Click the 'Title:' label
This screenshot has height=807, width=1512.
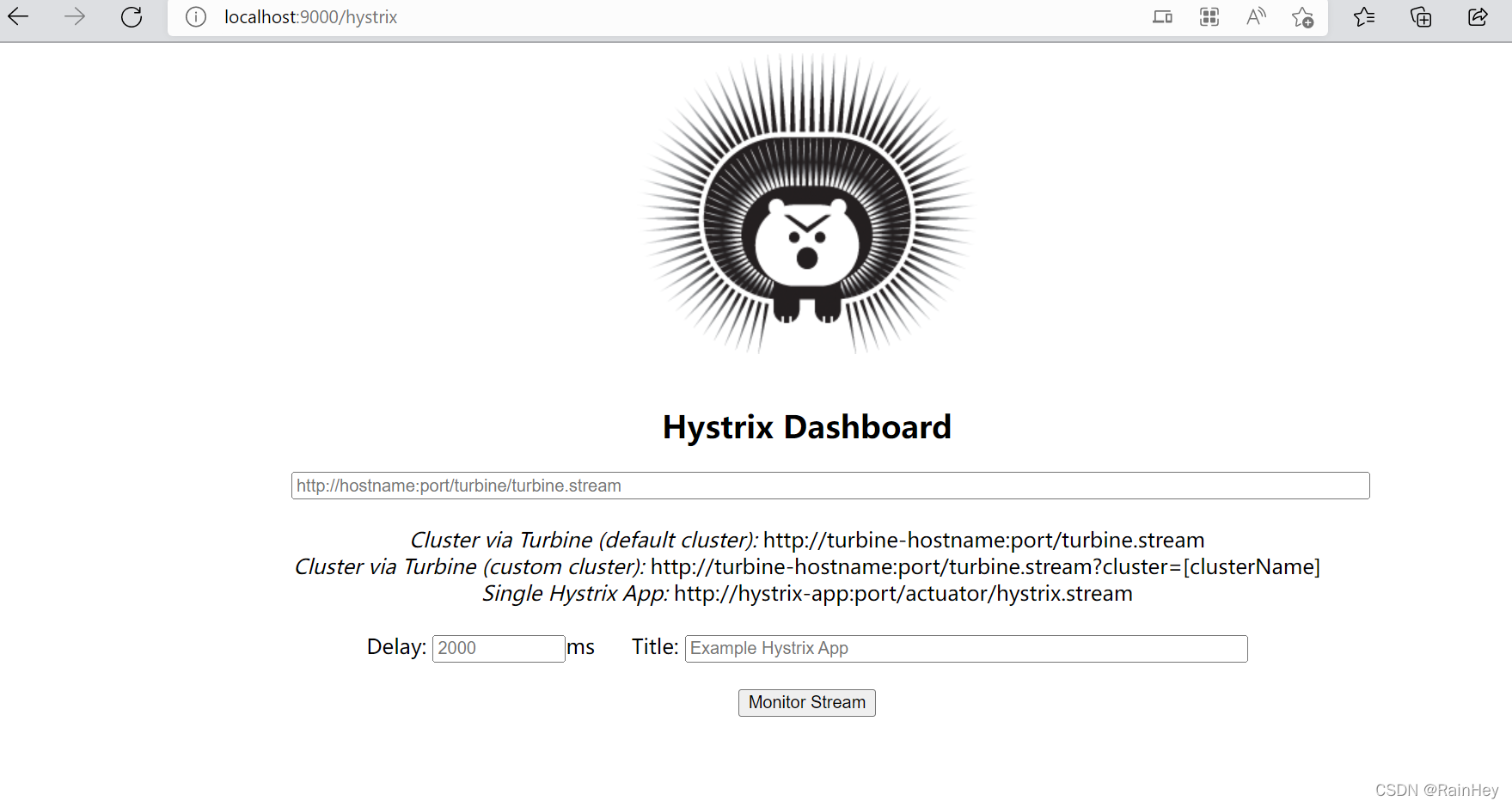click(655, 646)
